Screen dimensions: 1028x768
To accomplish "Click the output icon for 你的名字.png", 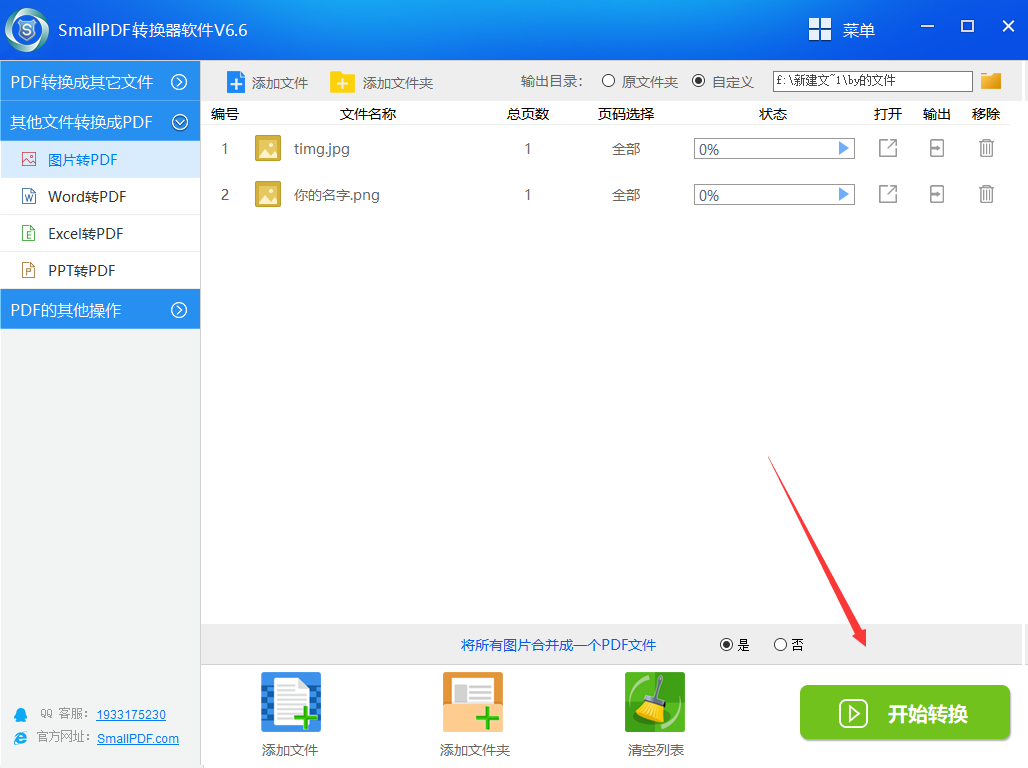I will pyautogui.click(x=936, y=194).
